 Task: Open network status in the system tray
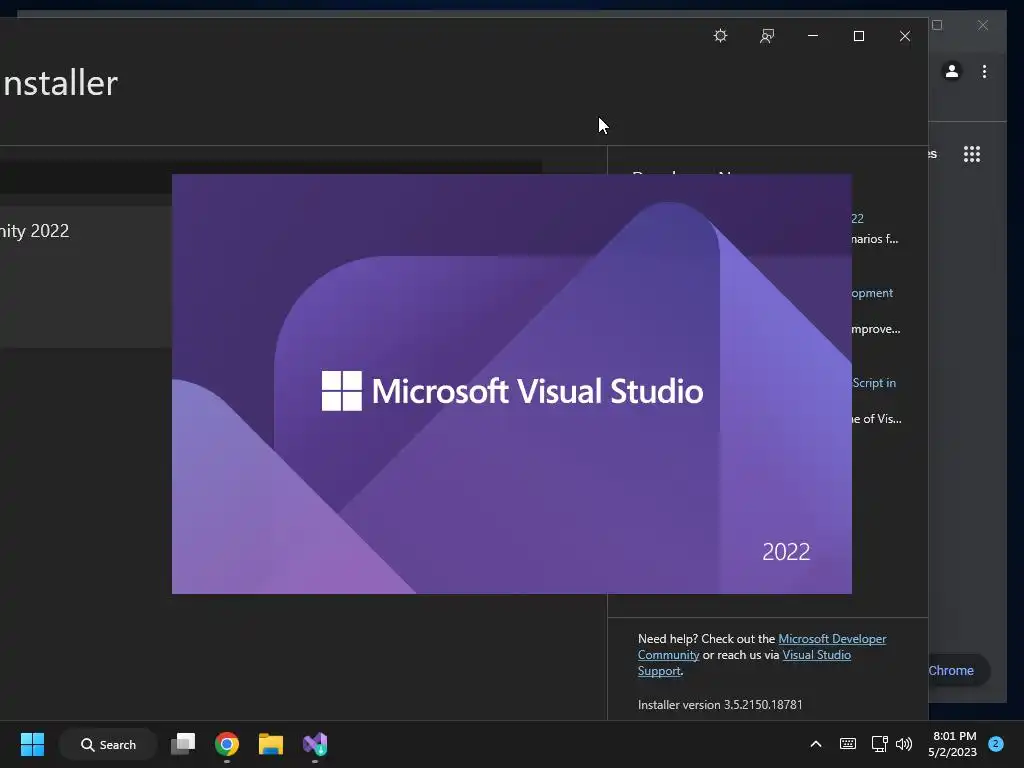click(x=879, y=744)
